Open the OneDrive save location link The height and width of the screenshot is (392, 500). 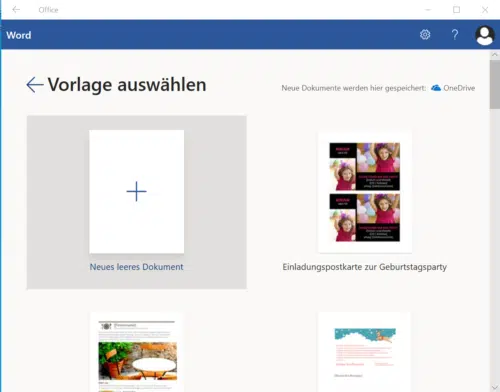coord(459,88)
